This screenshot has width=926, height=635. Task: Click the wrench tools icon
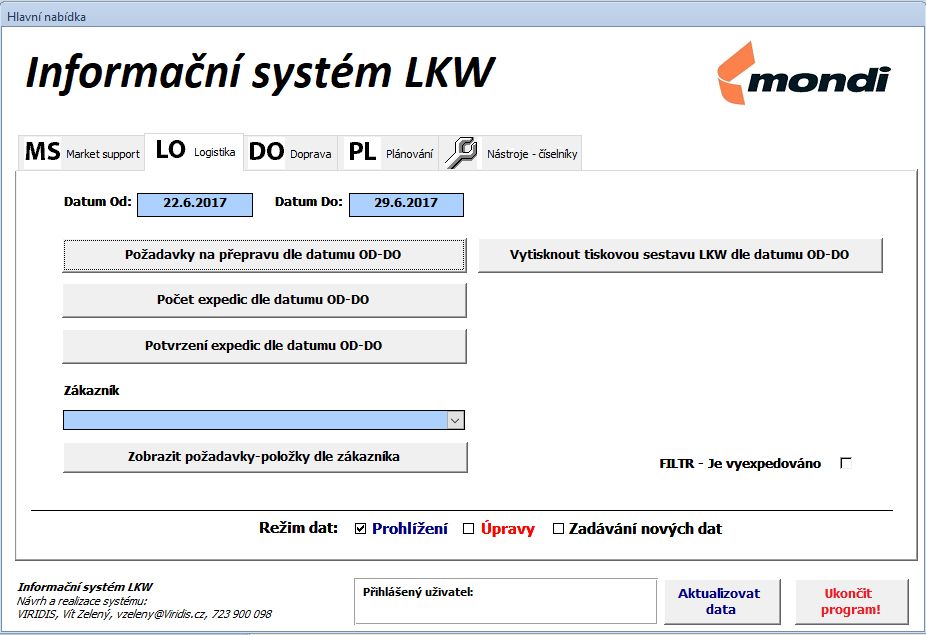[461, 153]
